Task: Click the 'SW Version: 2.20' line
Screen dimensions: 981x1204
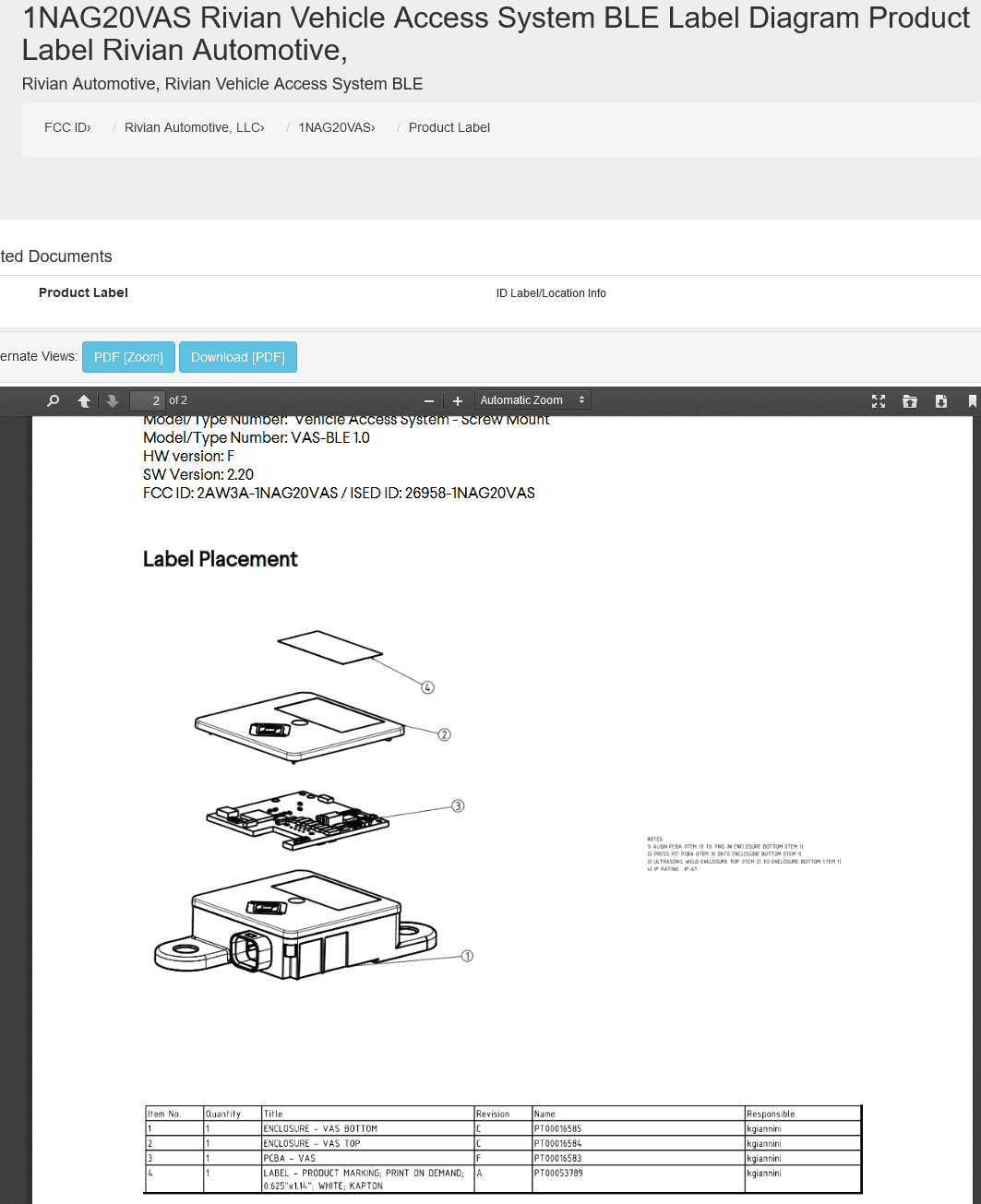Action: click(198, 474)
